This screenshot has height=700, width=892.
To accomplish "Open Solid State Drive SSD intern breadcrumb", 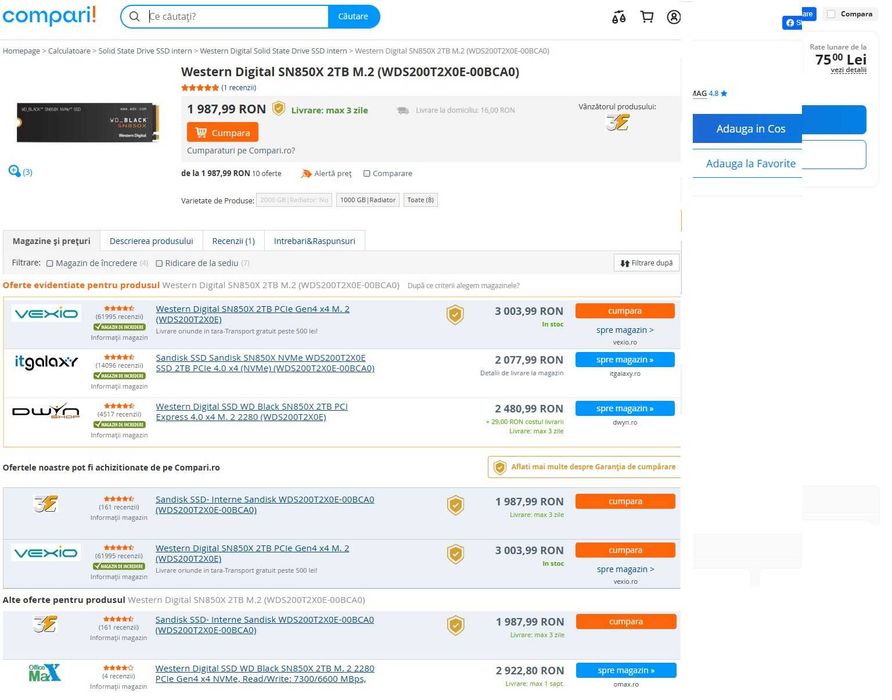I will (x=145, y=51).
